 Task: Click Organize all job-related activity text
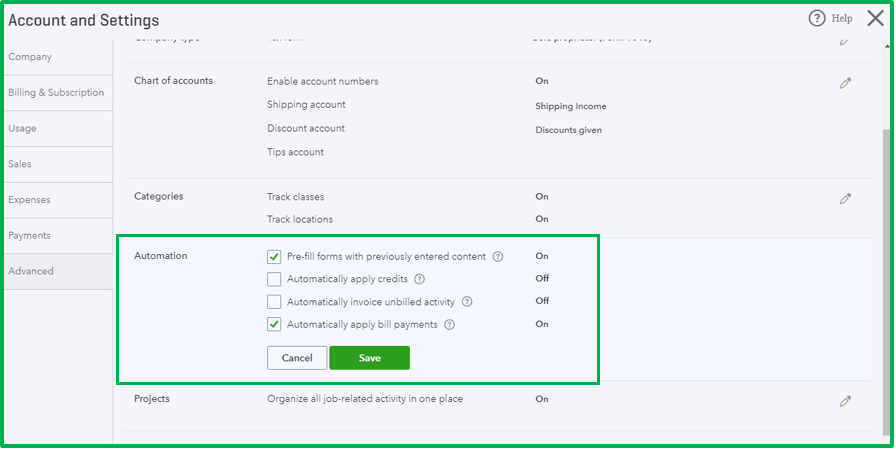(x=365, y=399)
